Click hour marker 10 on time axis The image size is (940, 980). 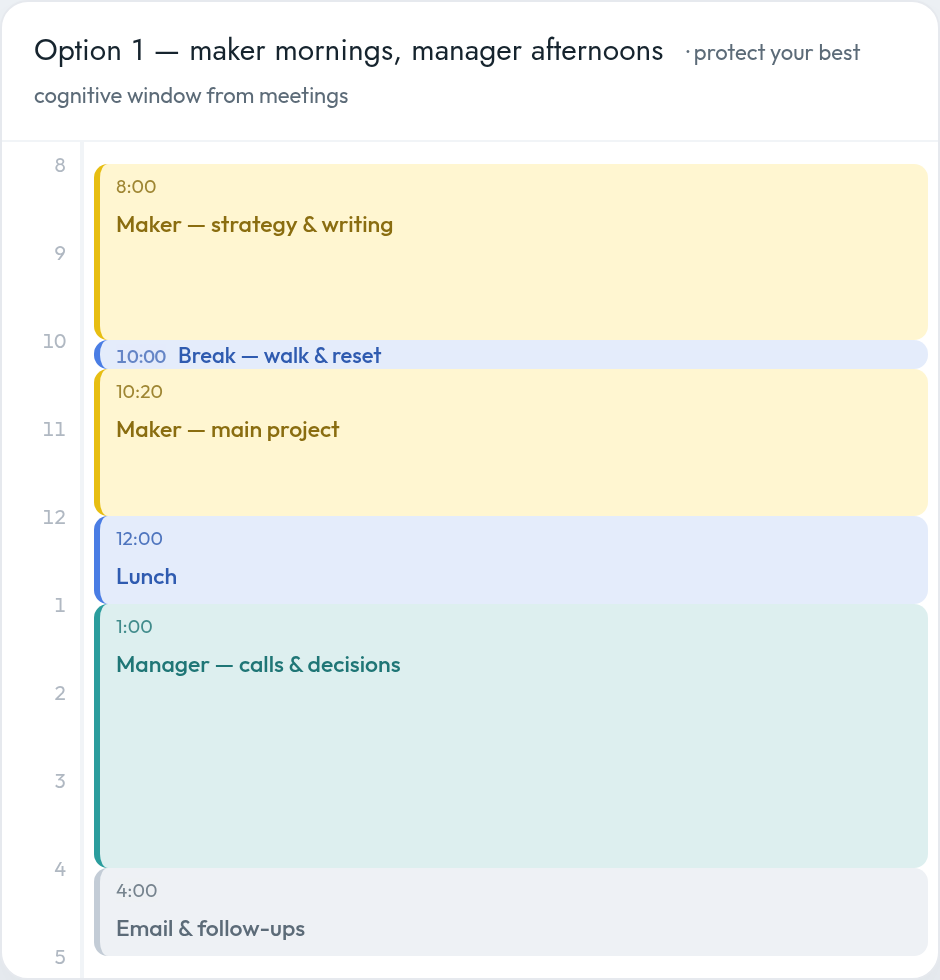click(x=54, y=341)
